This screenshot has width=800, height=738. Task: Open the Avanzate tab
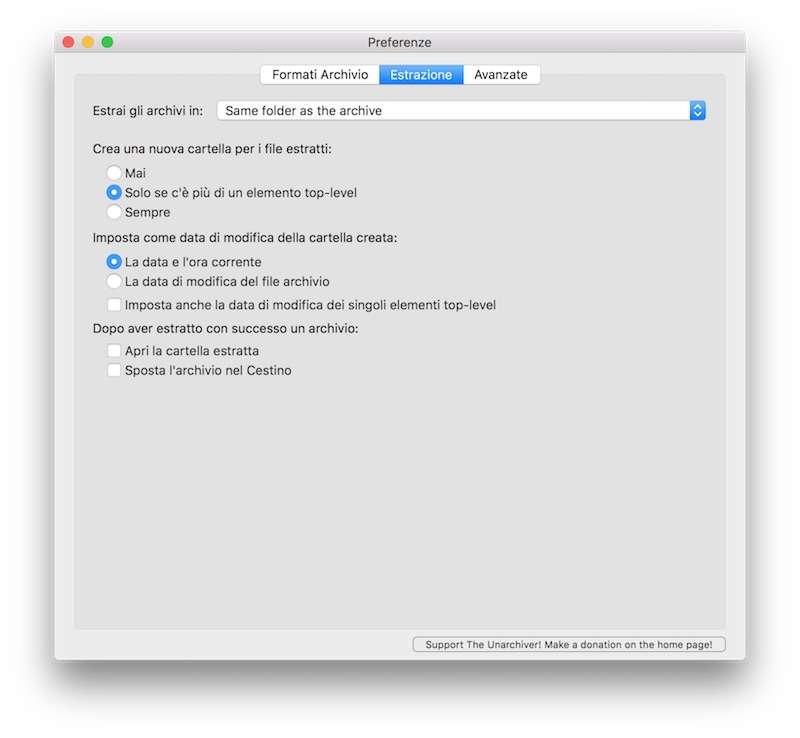pyautogui.click(x=501, y=75)
